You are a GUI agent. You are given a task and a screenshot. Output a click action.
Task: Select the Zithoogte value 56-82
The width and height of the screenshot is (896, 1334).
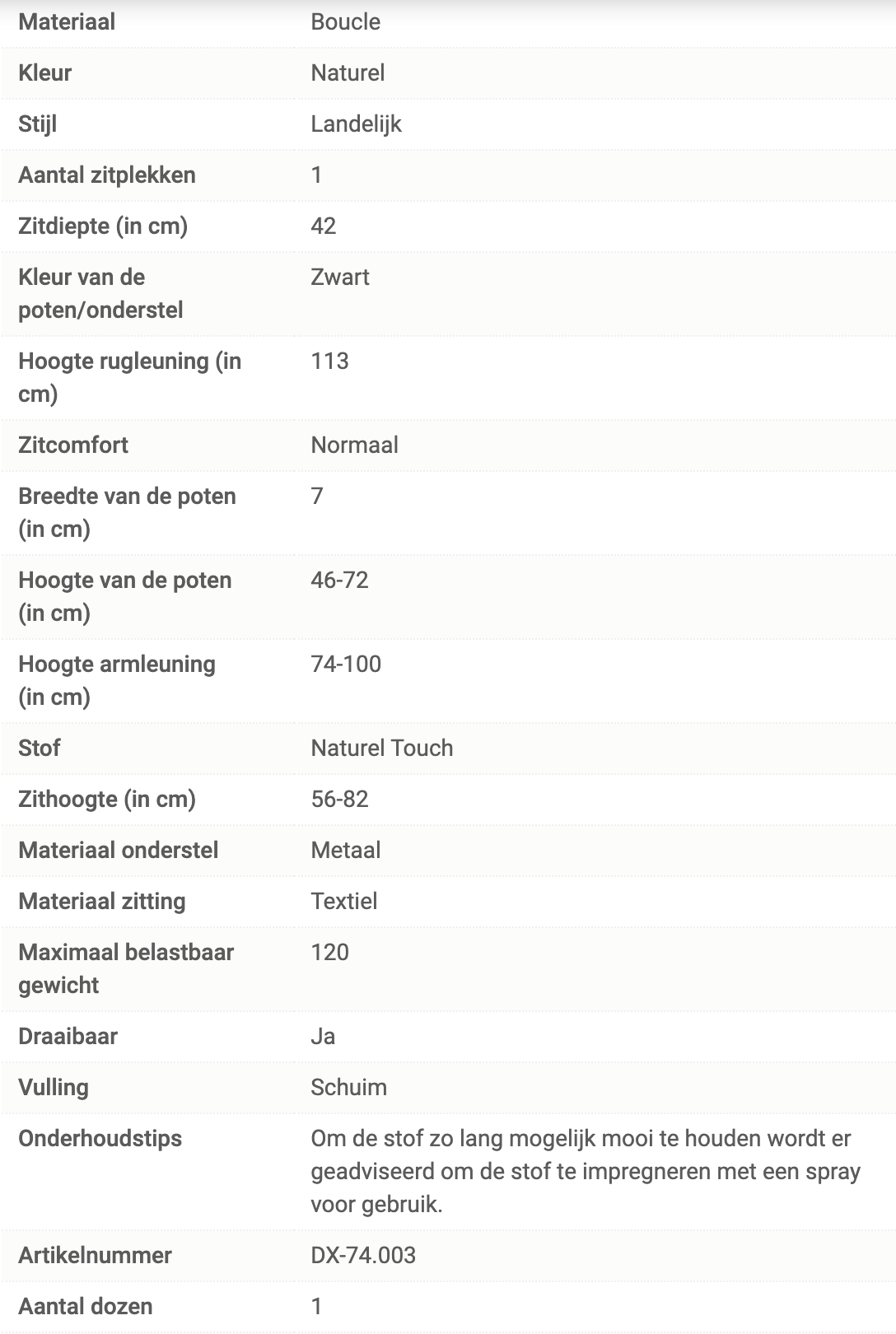[339, 799]
